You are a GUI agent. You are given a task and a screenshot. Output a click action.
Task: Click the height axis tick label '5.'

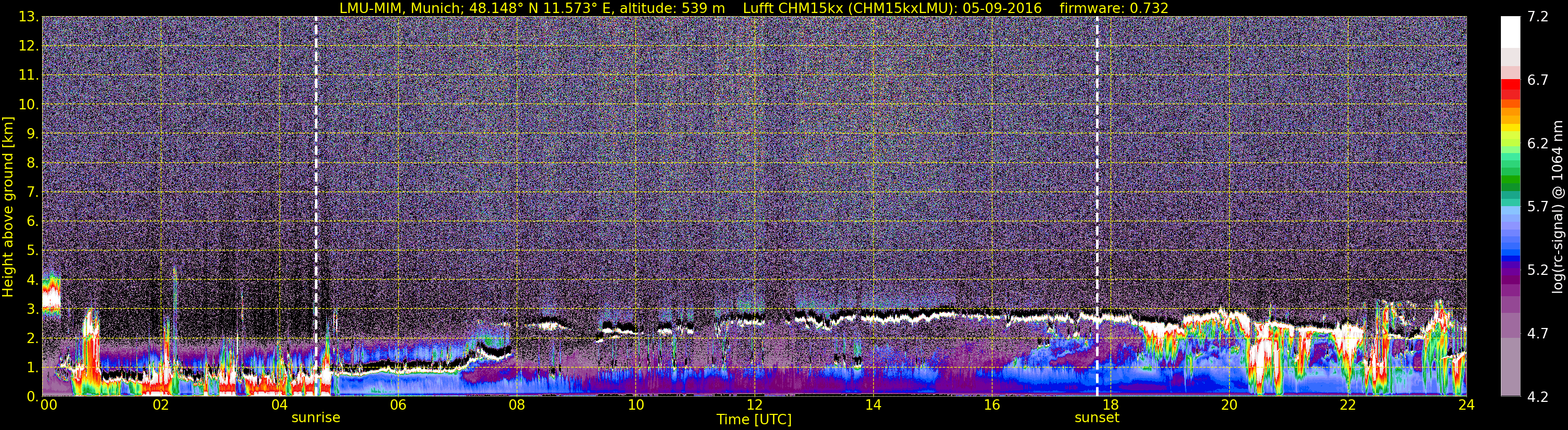[32, 251]
